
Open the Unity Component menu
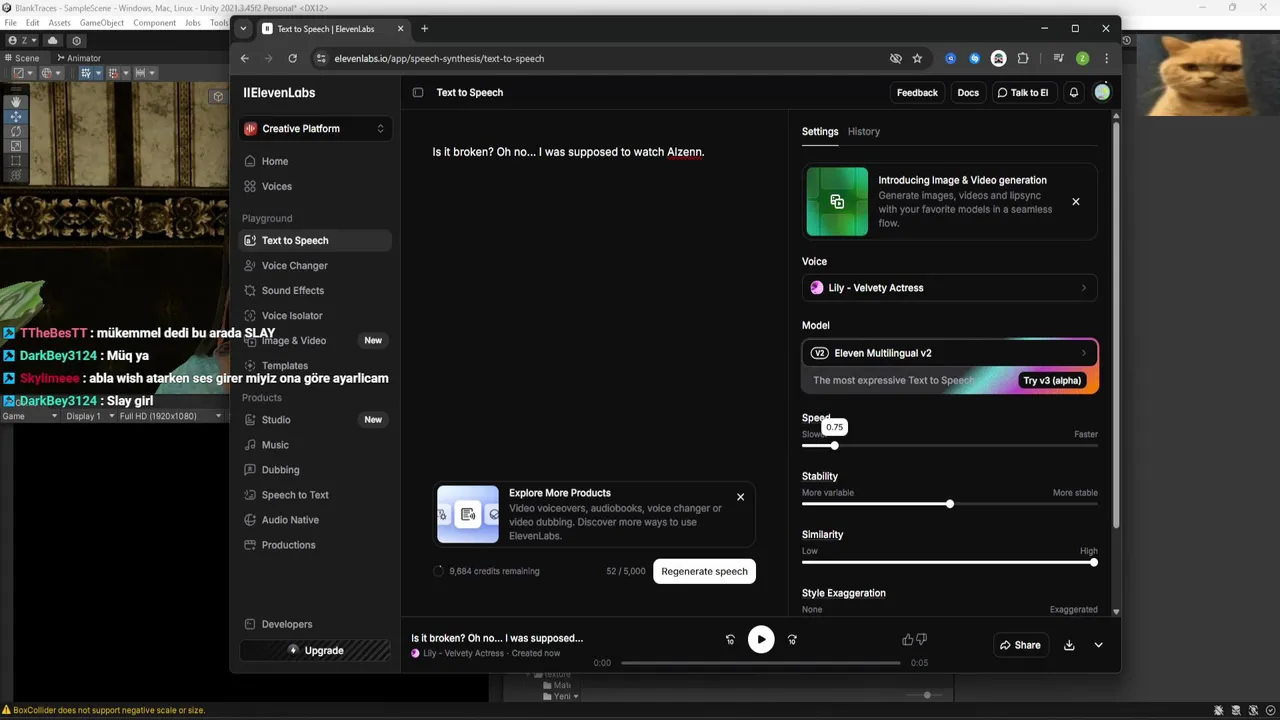click(x=154, y=22)
